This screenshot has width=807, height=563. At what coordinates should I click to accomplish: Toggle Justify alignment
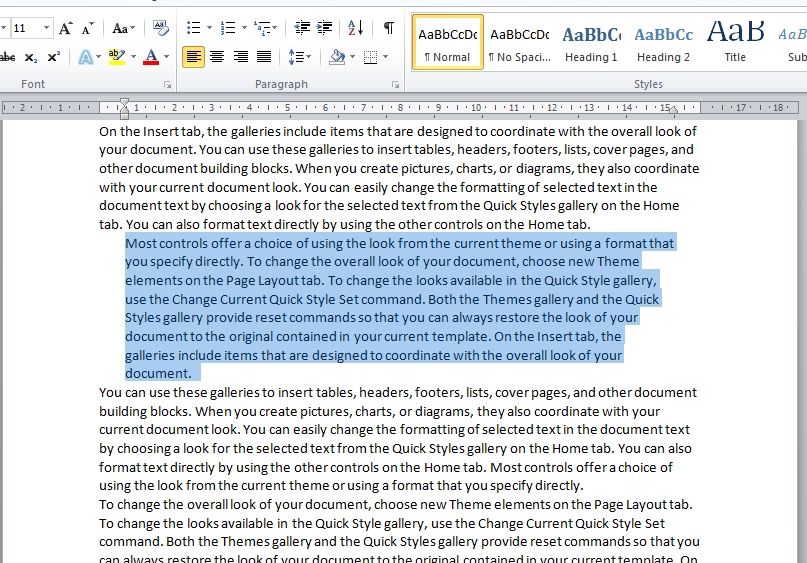[264, 57]
